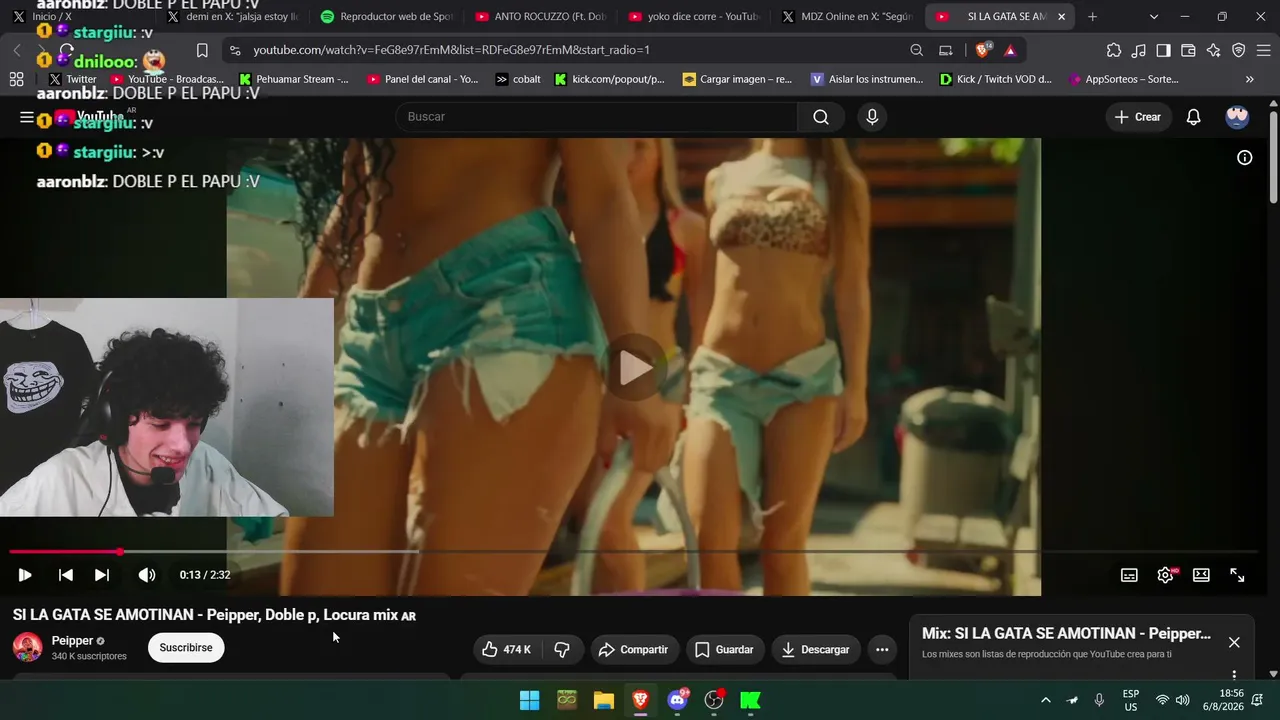Click the large center play button overlay
Image resolution: width=1280 pixels, height=720 pixels.
(635, 368)
